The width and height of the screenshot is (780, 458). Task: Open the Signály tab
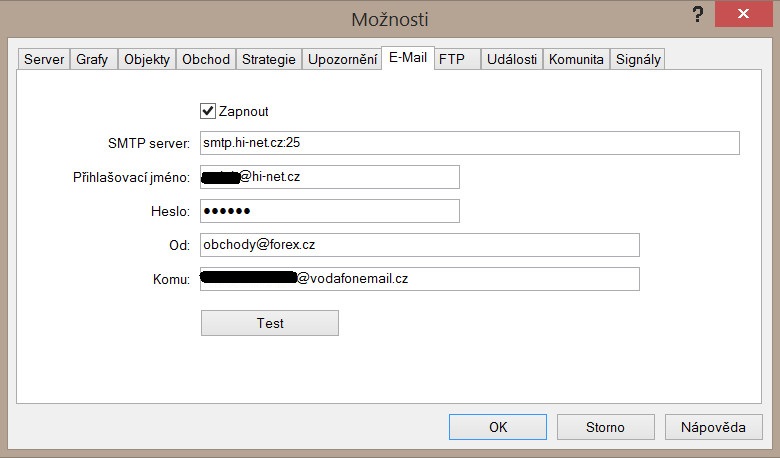click(x=638, y=59)
